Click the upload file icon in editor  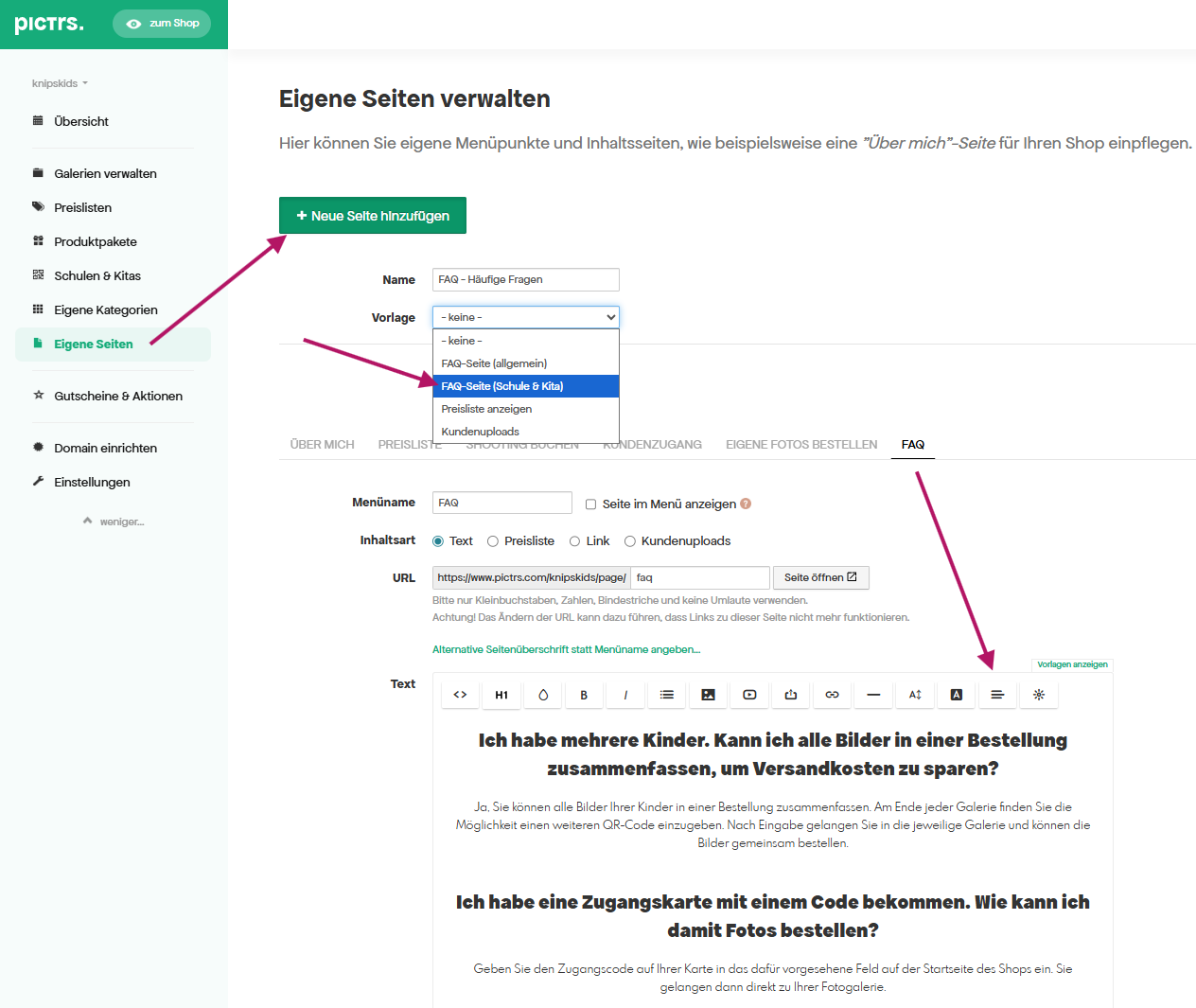791,695
